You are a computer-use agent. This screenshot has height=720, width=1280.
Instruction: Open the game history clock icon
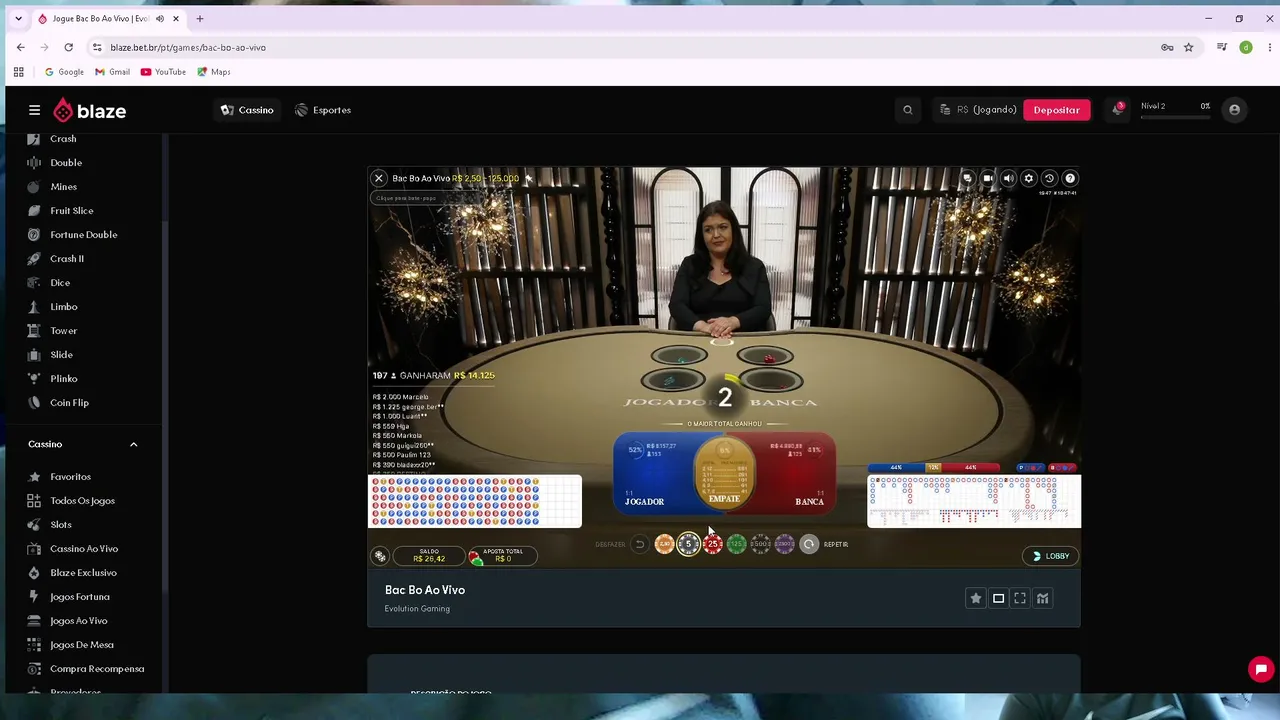pos(1049,178)
